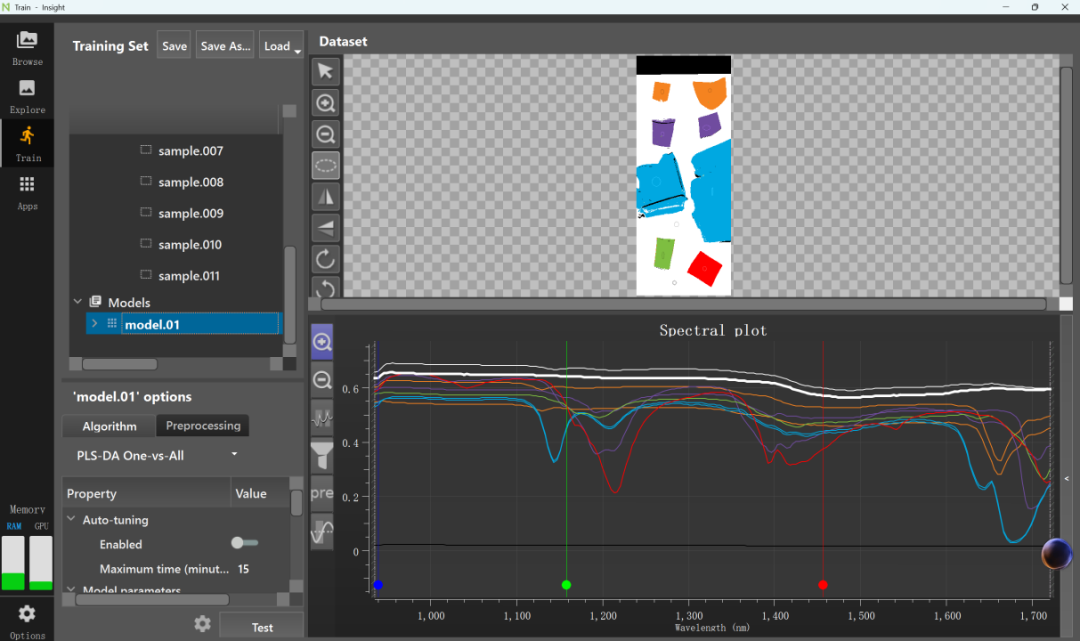1080x641 pixels.
Task: Click the Test button
Action: (x=262, y=627)
